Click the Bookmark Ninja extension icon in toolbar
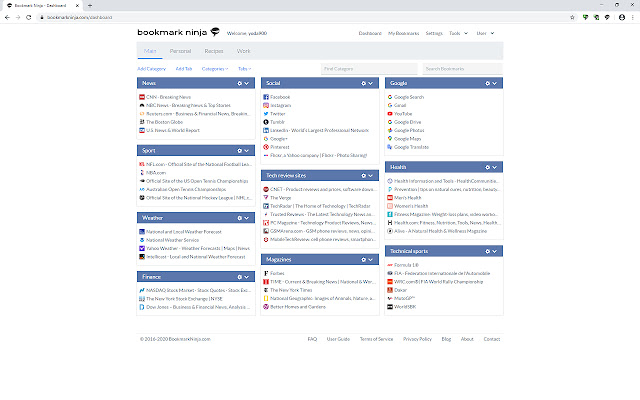 click(x=607, y=17)
